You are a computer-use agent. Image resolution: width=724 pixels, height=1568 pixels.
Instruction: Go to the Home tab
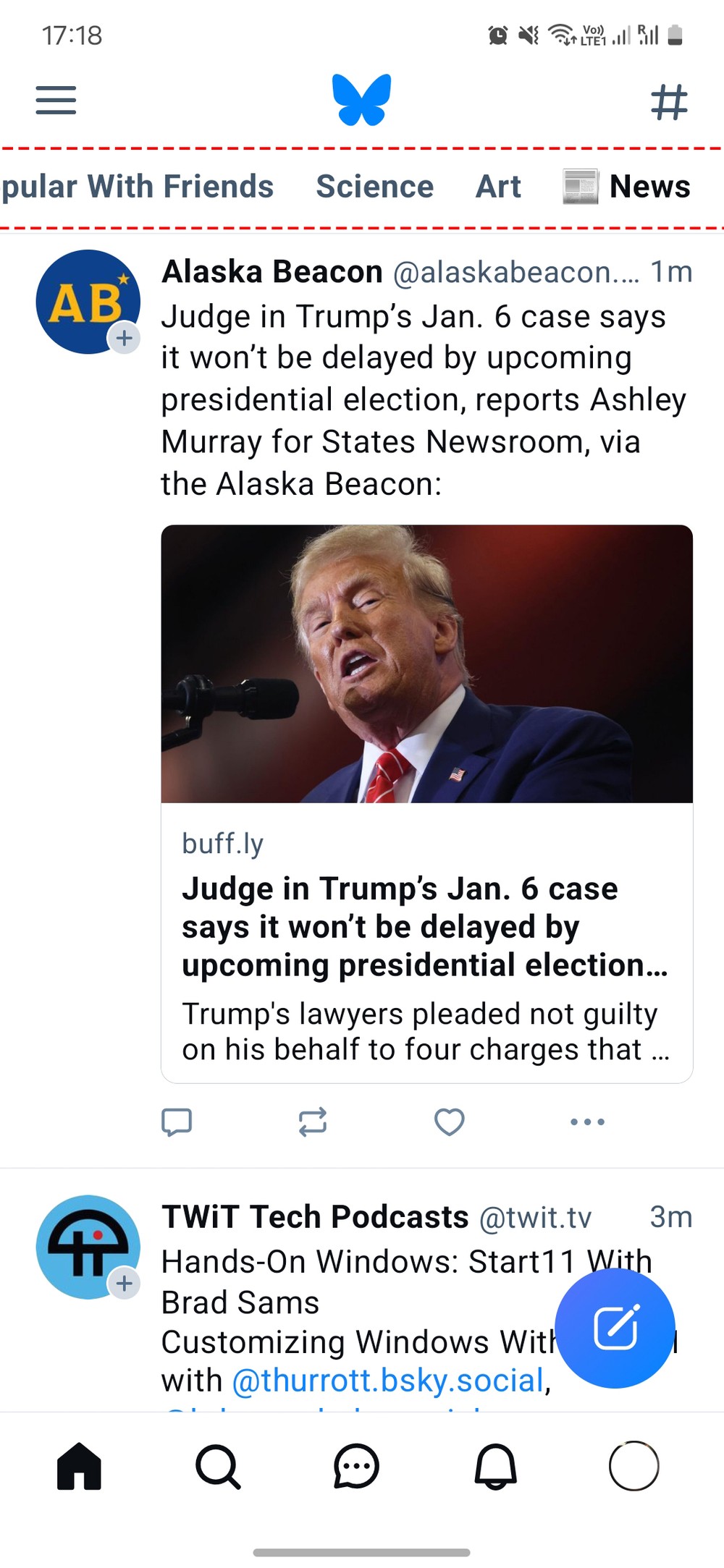79,1466
